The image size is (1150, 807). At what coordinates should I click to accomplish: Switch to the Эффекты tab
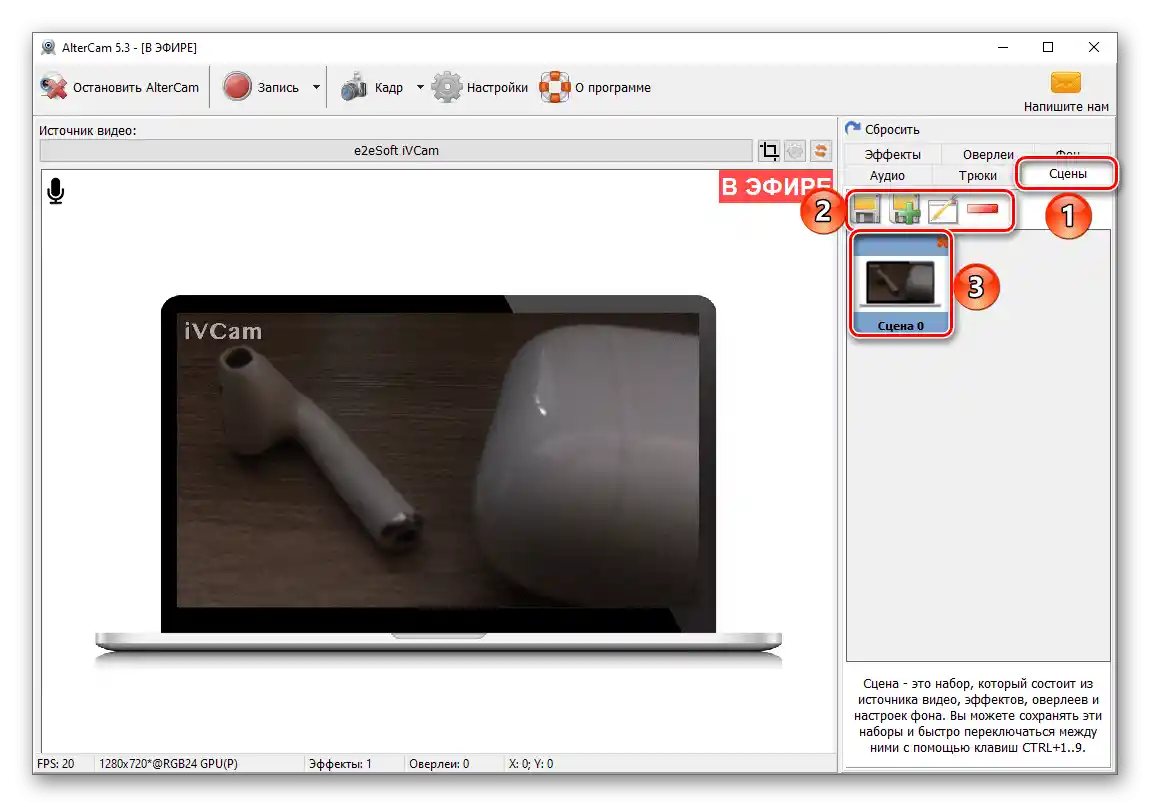[x=892, y=154]
